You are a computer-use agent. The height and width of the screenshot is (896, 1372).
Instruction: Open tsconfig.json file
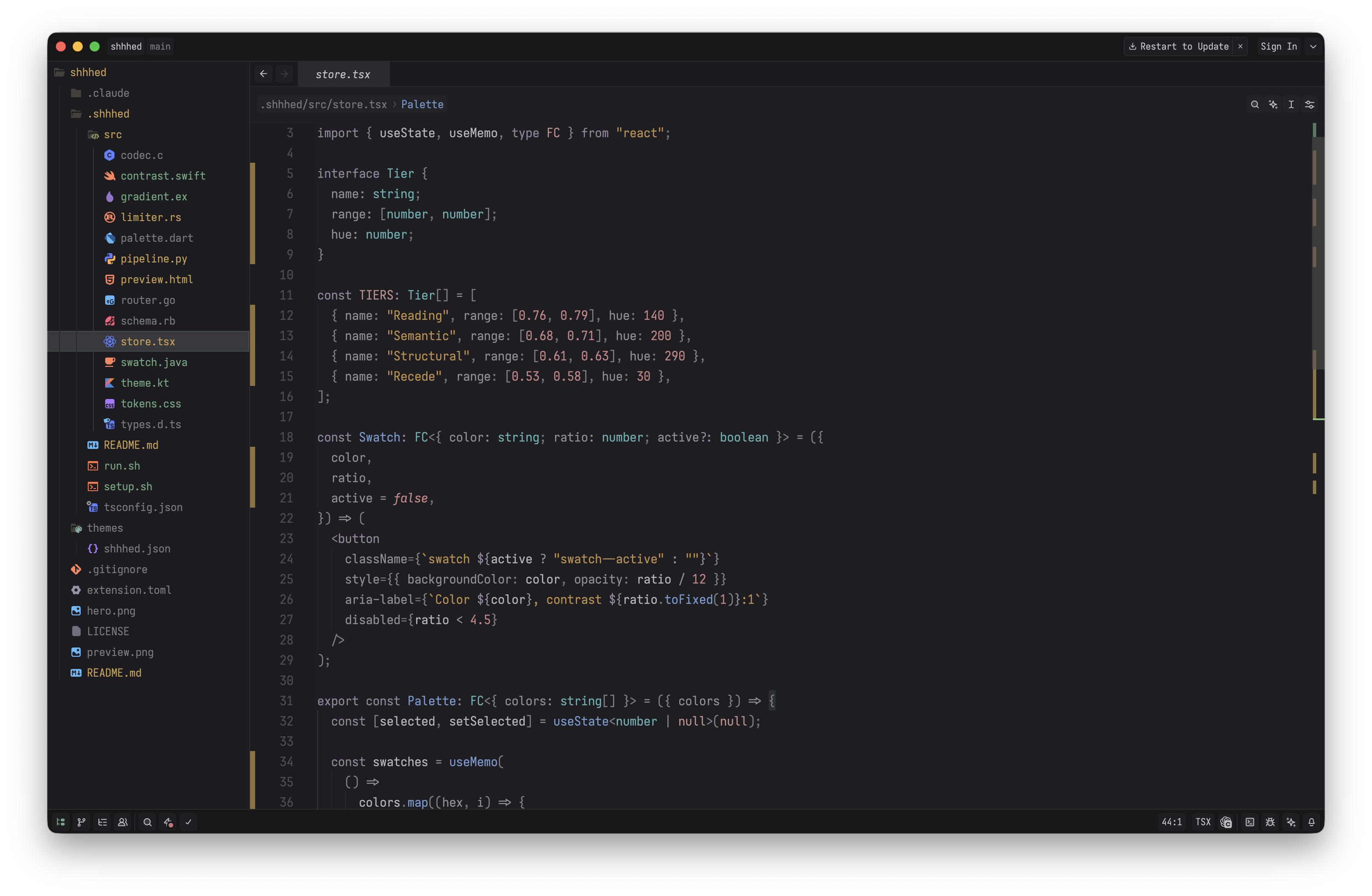[148, 507]
